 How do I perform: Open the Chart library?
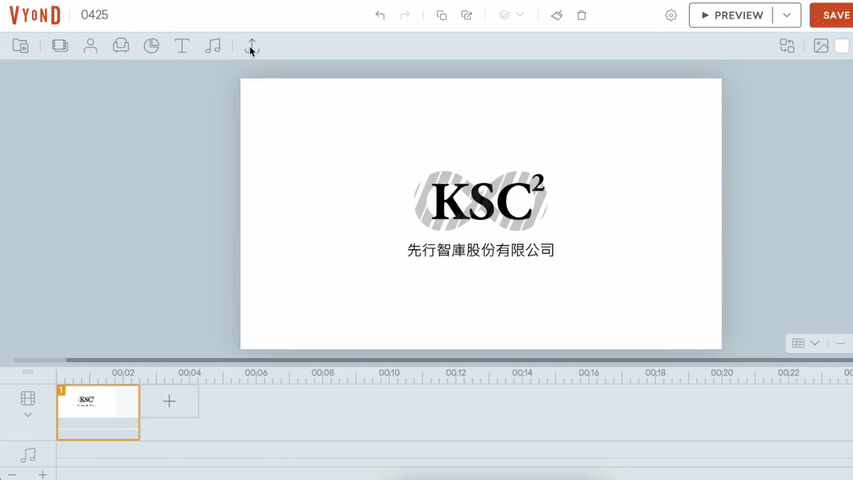(151, 46)
